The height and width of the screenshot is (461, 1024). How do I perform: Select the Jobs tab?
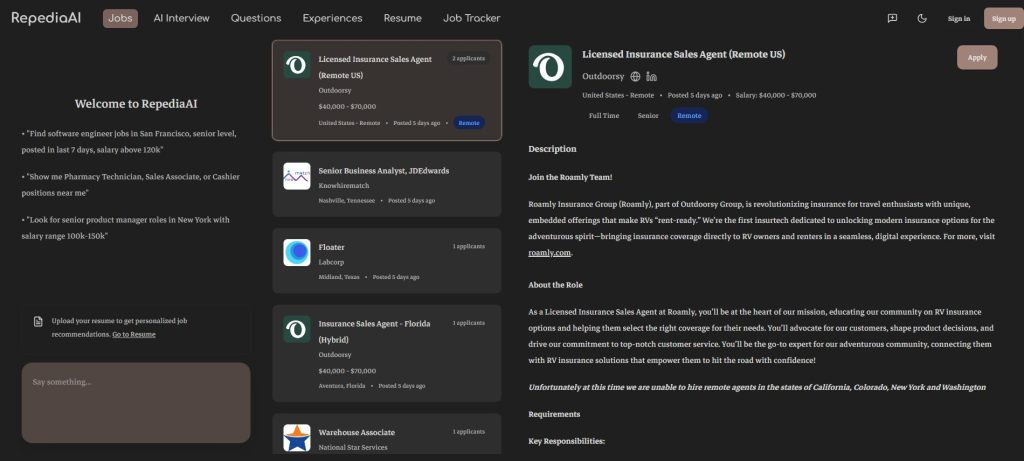120,18
